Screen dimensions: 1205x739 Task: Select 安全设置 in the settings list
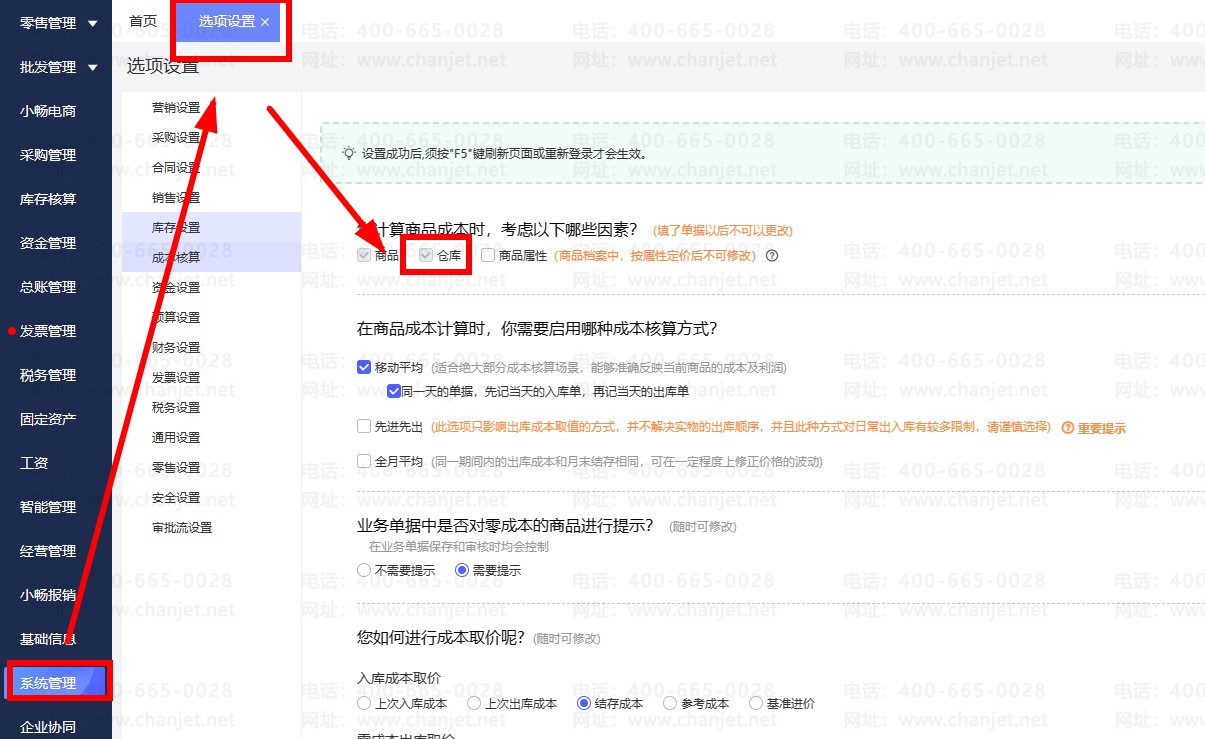coord(176,497)
